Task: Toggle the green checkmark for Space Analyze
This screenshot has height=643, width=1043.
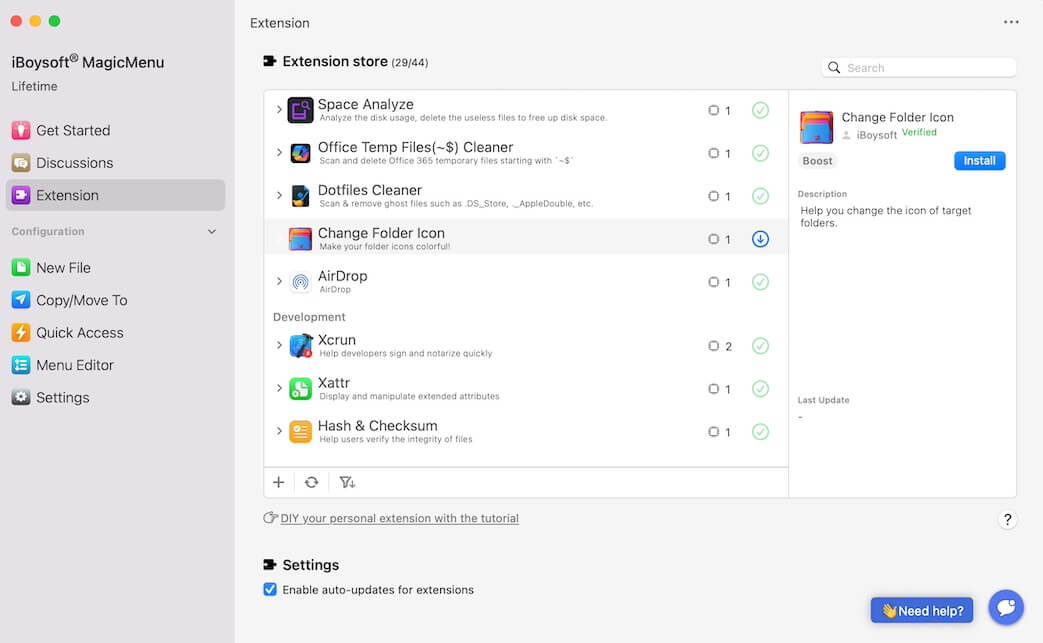Action: point(760,110)
